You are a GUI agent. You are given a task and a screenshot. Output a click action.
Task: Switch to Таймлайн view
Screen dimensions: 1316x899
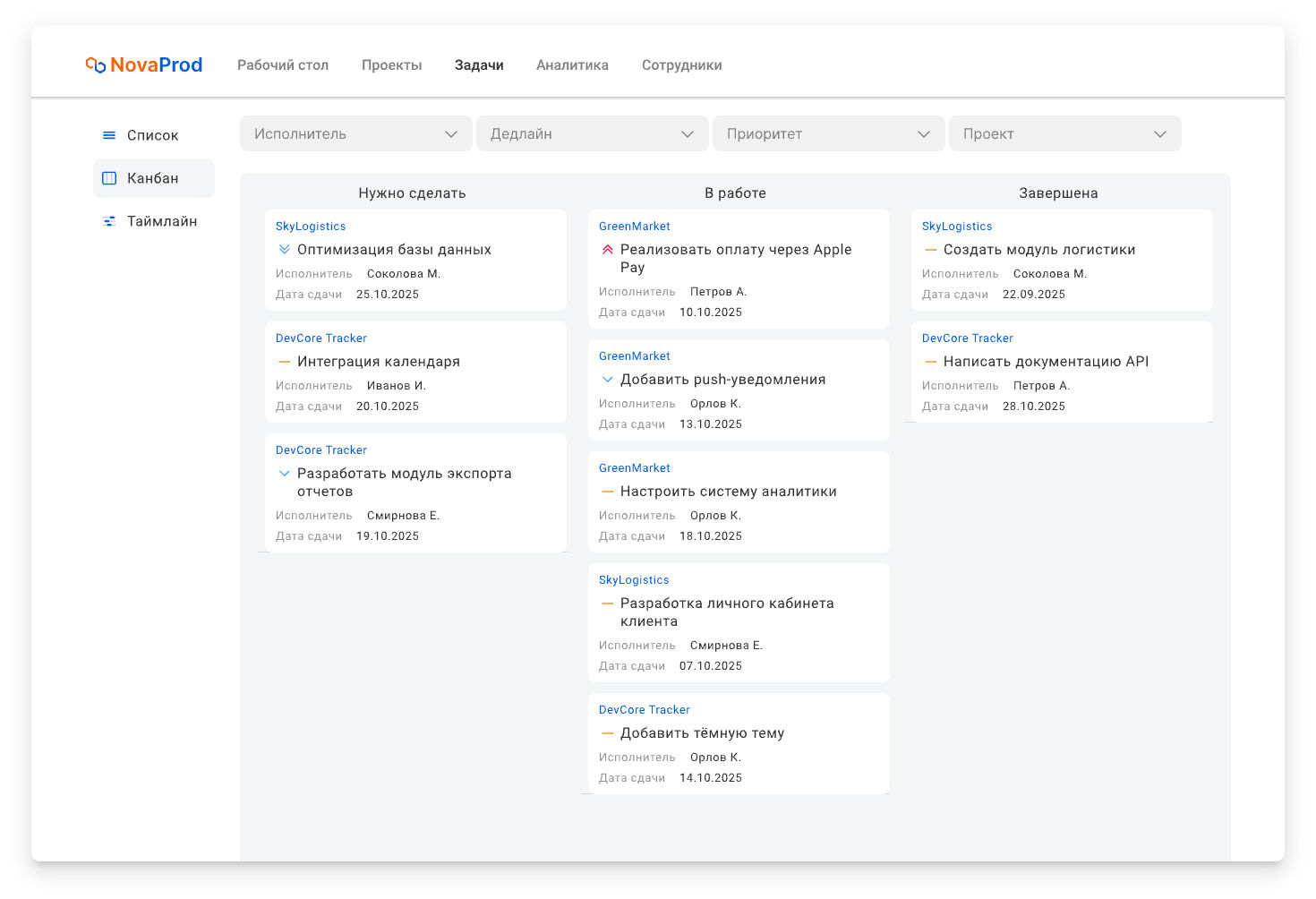(x=154, y=221)
